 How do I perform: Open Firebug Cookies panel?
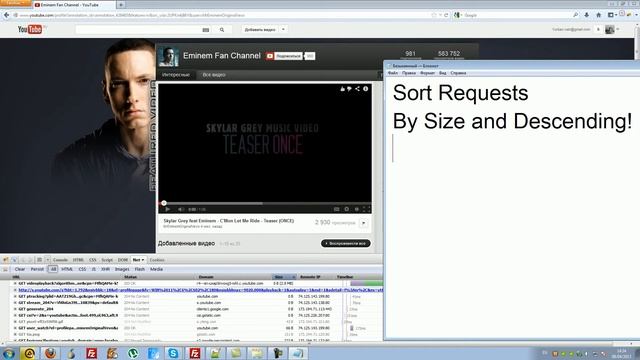pyautogui.click(x=157, y=260)
